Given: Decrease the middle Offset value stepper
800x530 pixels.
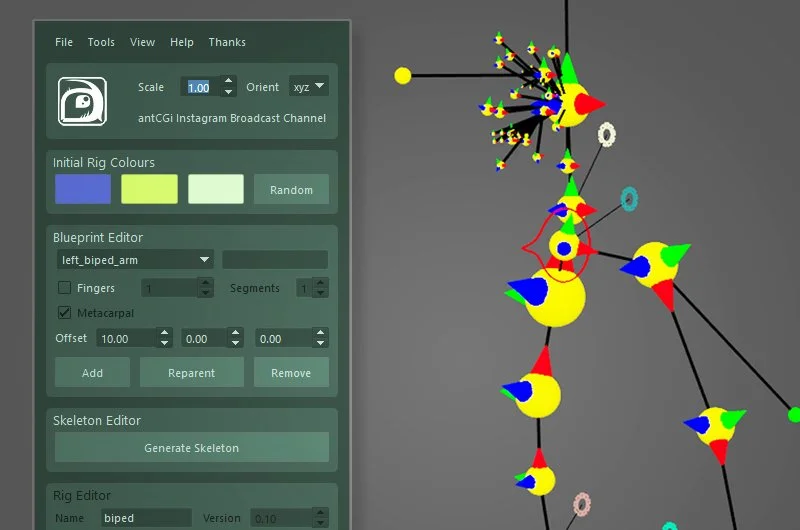Looking at the screenshot, I should [235, 344].
